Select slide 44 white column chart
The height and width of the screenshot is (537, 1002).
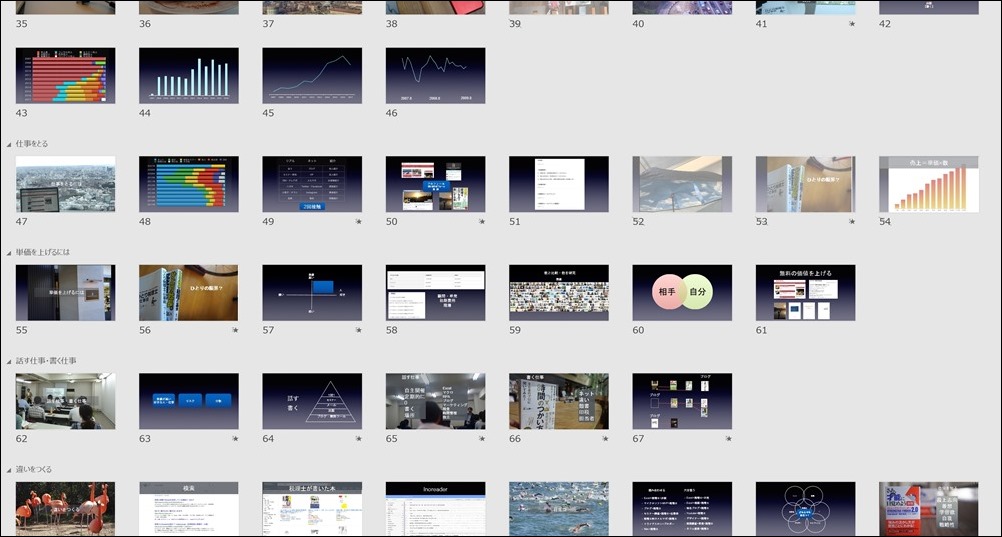coord(189,75)
